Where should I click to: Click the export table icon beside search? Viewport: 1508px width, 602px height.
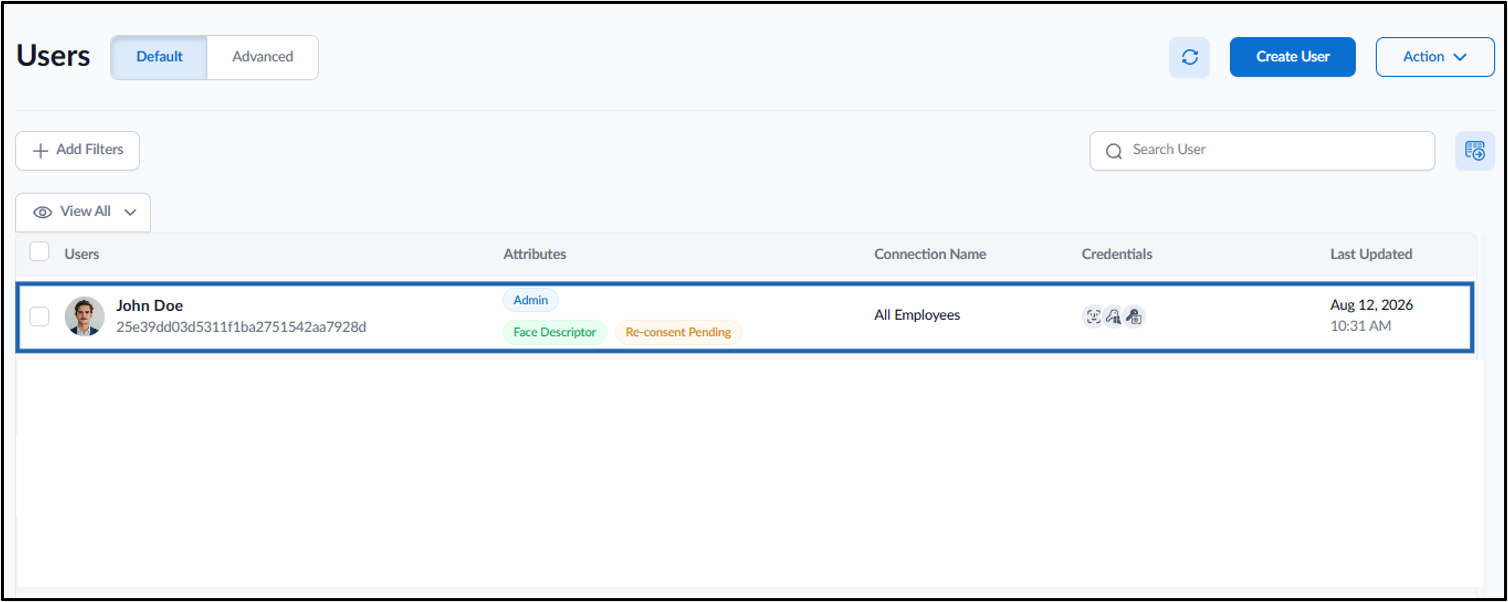pos(1475,151)
